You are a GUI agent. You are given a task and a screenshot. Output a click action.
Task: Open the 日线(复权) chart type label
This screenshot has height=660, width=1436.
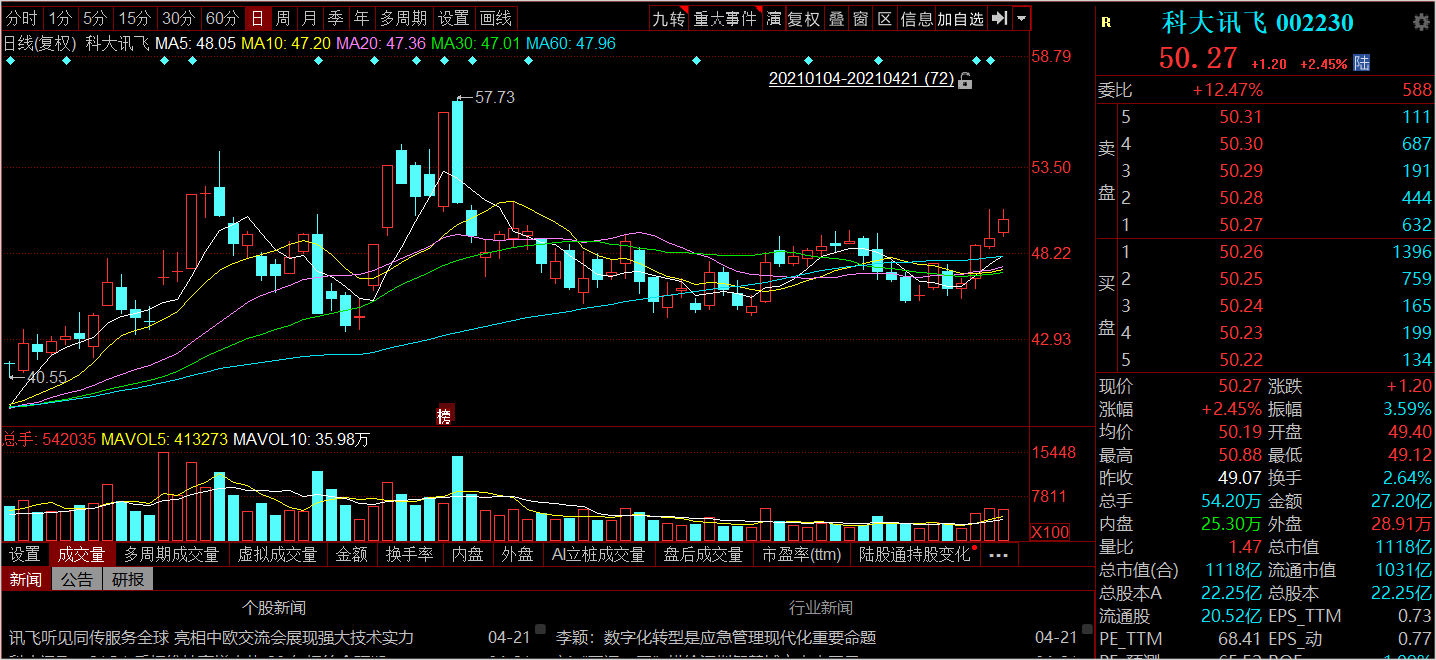click(40, 43)
